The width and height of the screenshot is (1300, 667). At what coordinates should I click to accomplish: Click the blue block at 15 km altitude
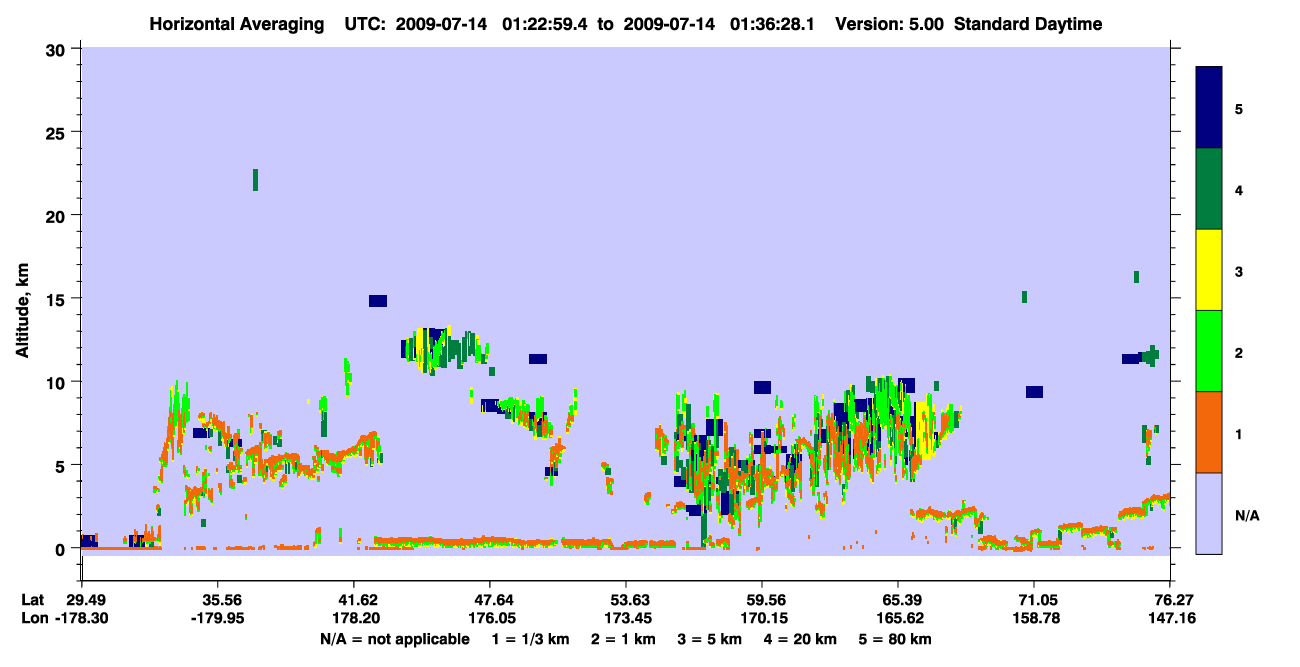tap(377, 301)
